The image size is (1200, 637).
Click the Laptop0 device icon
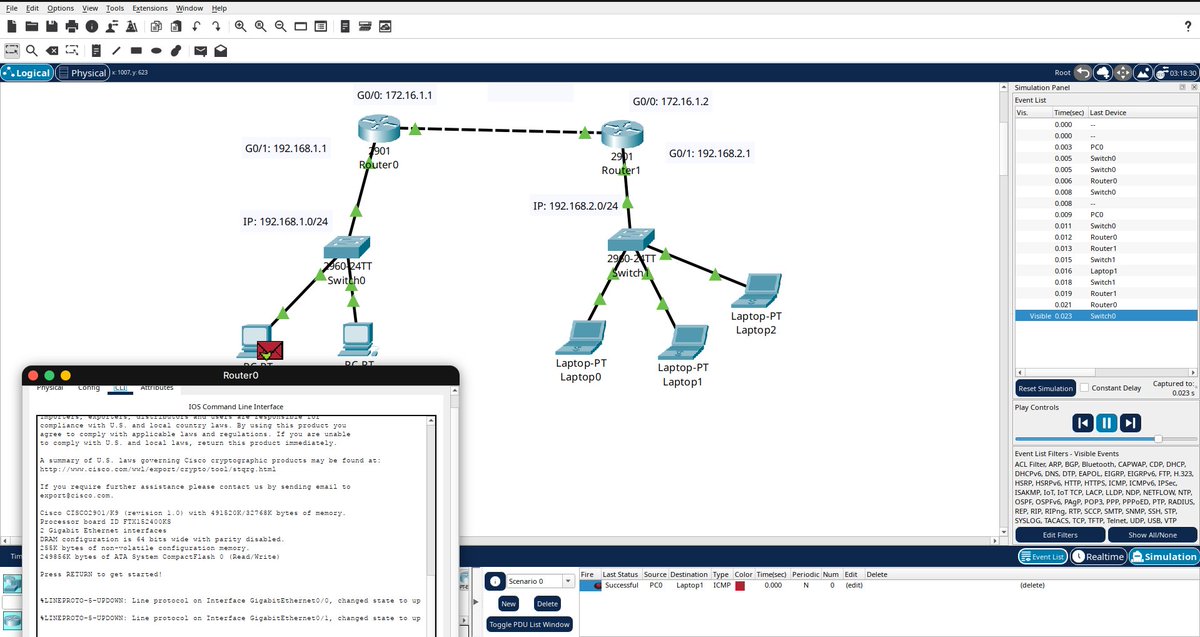(580, 337)
